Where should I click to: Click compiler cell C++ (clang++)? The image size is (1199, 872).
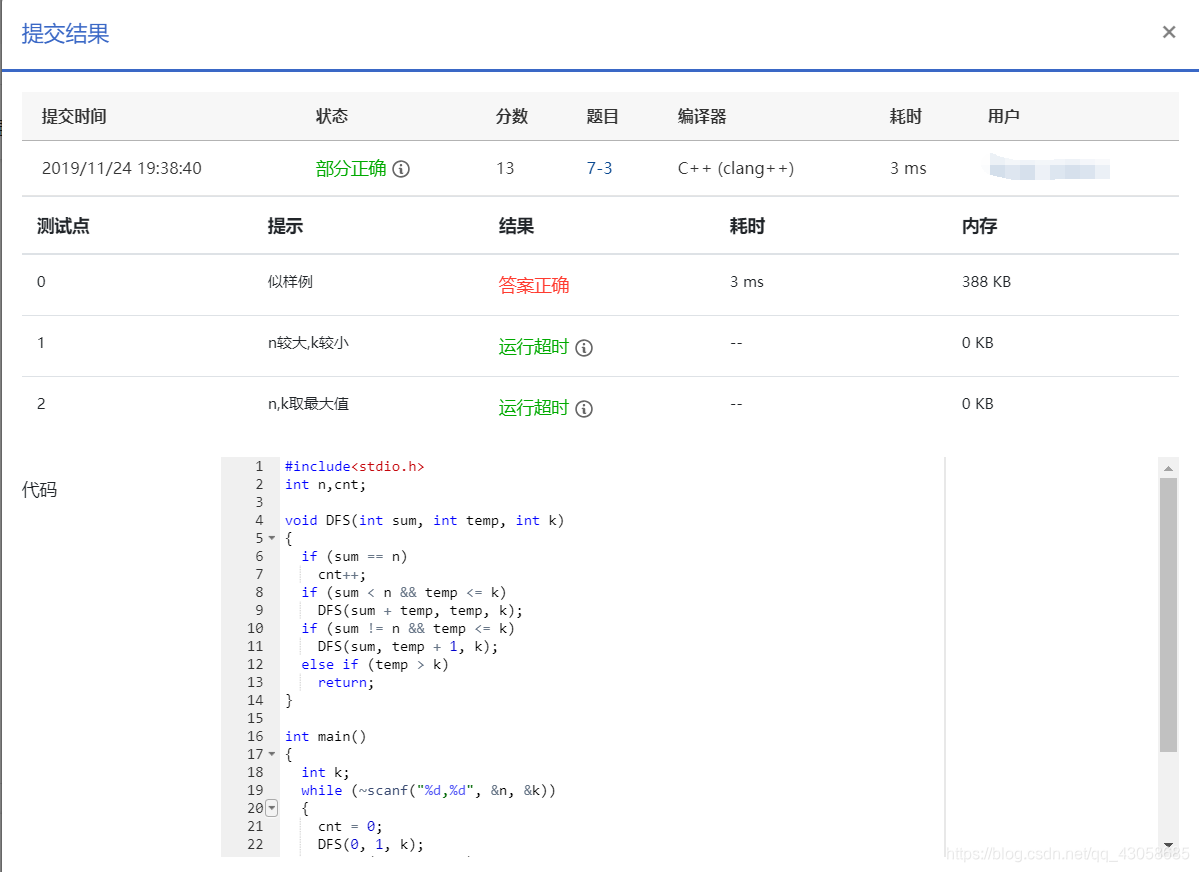(x=736, y=168)
